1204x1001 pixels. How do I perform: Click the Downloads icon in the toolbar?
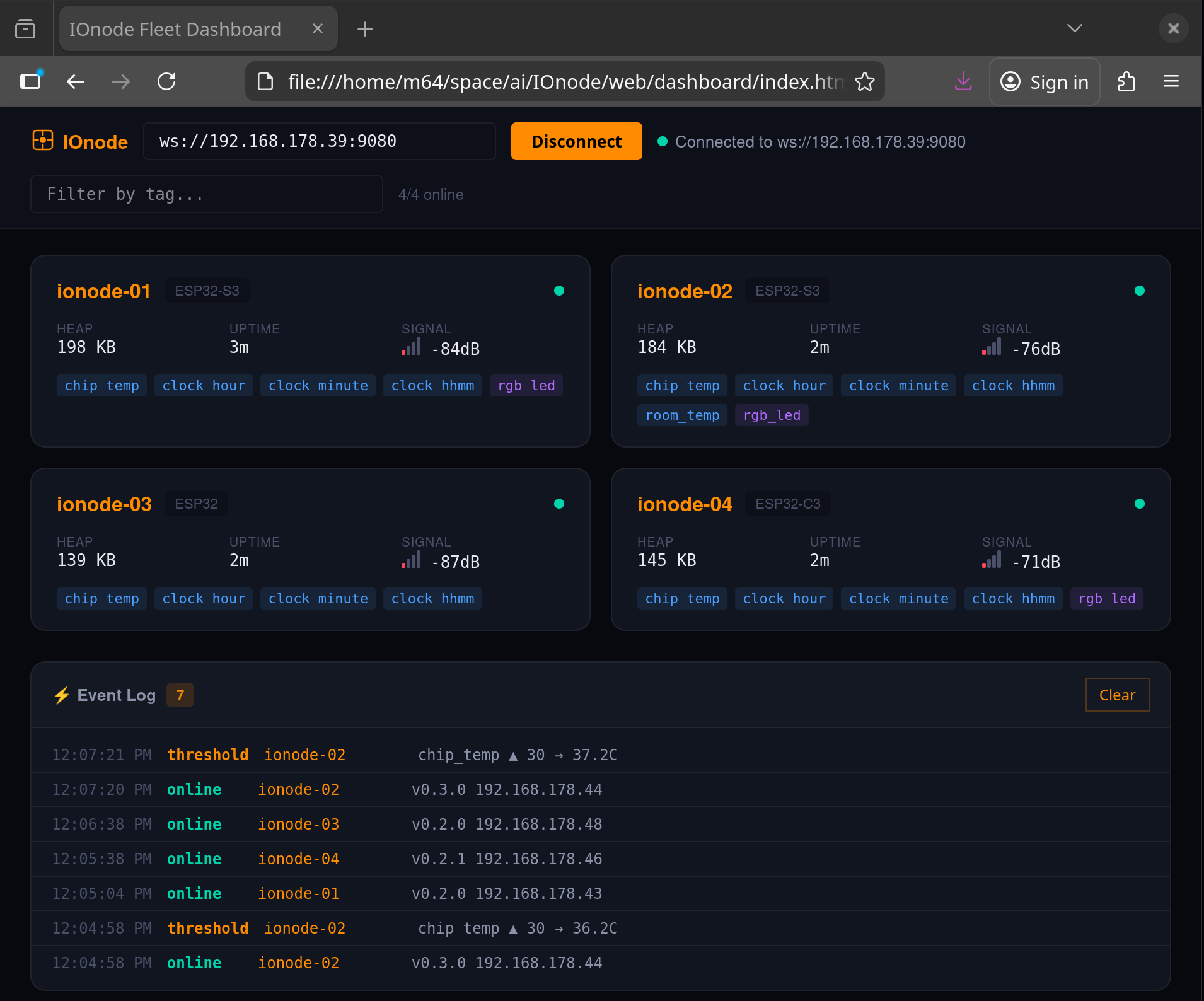point(963,81)
